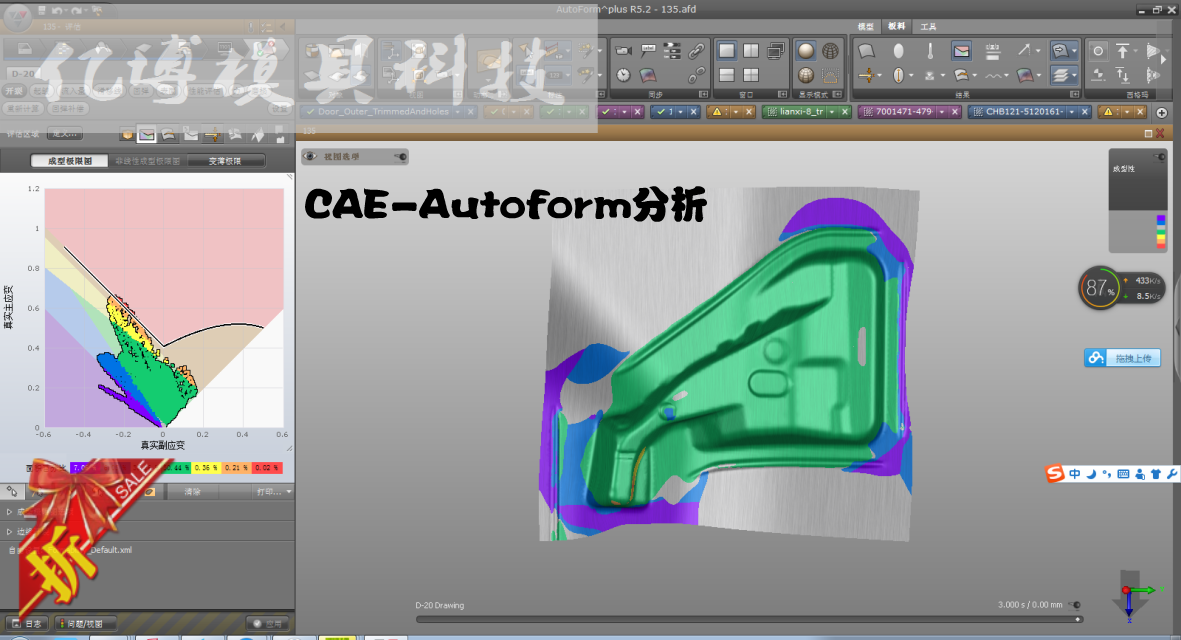
Task: Enable dotted outline display mode
Action: tap(830, 75)
